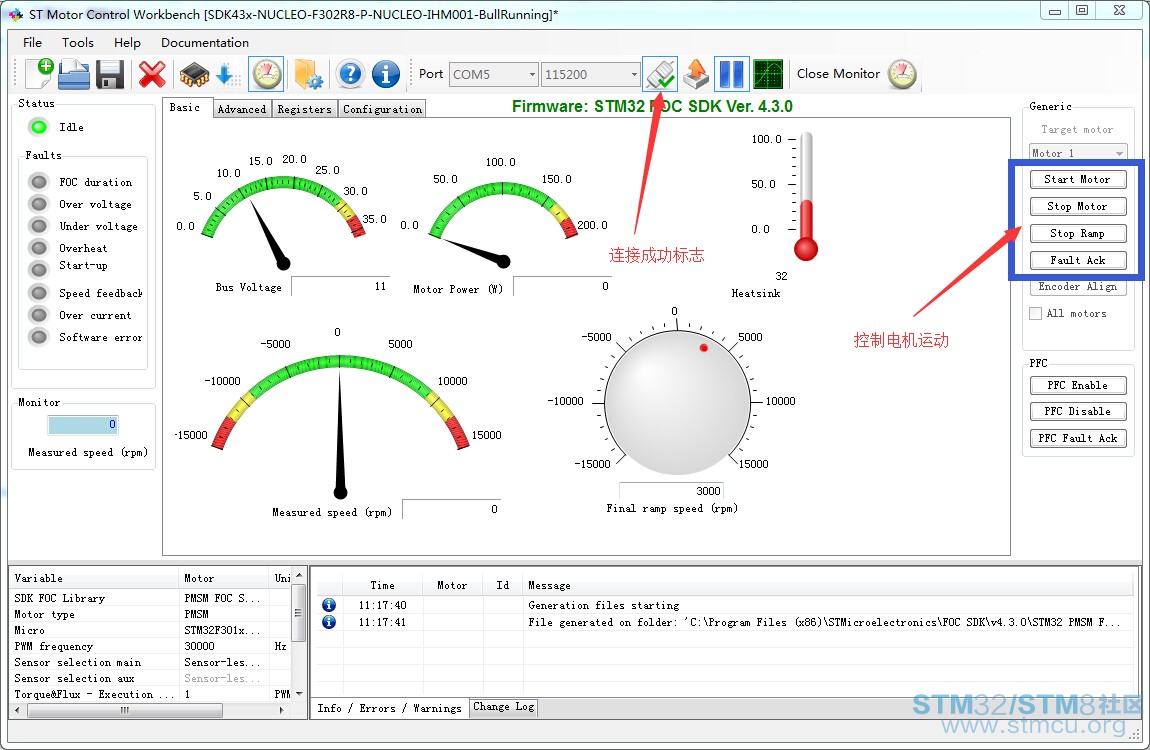
Task: Switch to the Configuration tab
Action: [x=382, y=109]
